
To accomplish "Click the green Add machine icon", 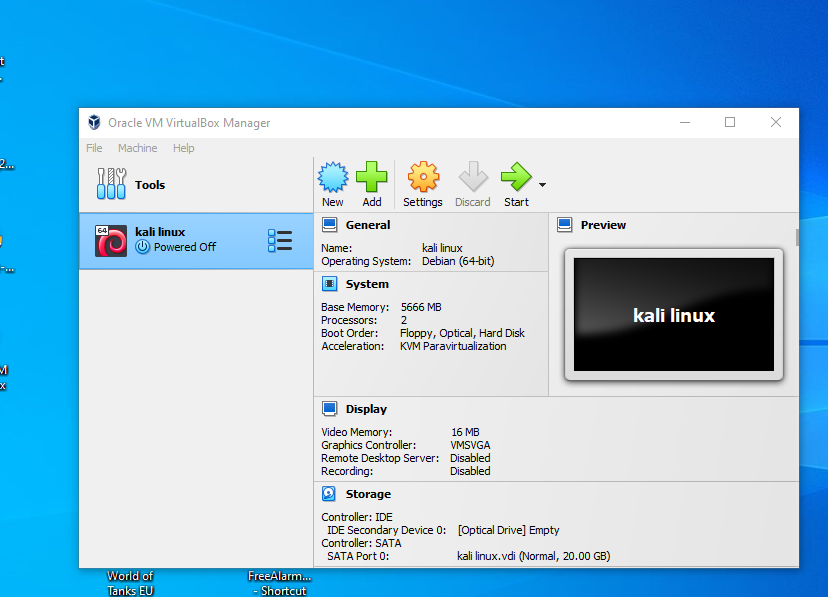I will [x=372, y=177].
